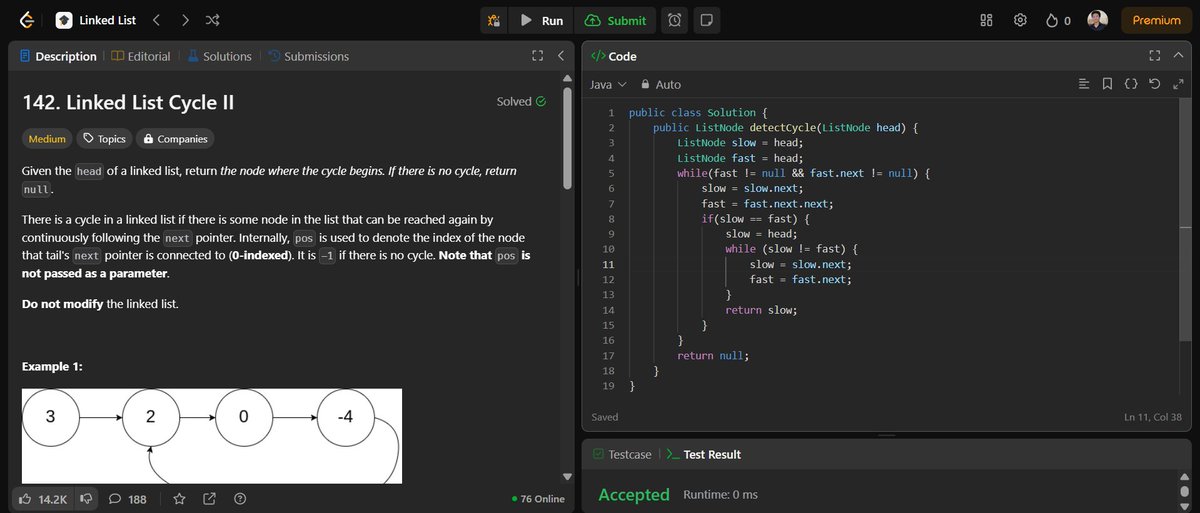The image size is (1200, 513).
Task: Dislike the problem with thumbs down
Action: pos(86,498)
